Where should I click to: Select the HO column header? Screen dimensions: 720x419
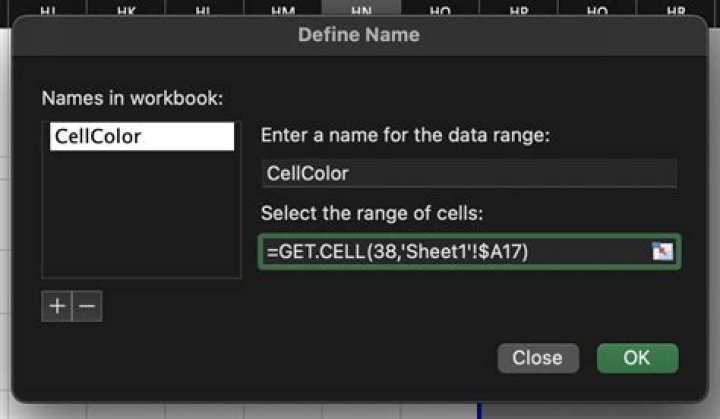[440, 10]
